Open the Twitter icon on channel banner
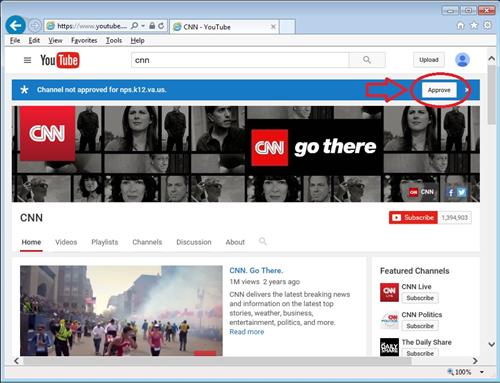This screenshot has height=383, width=500. (461, 192)
